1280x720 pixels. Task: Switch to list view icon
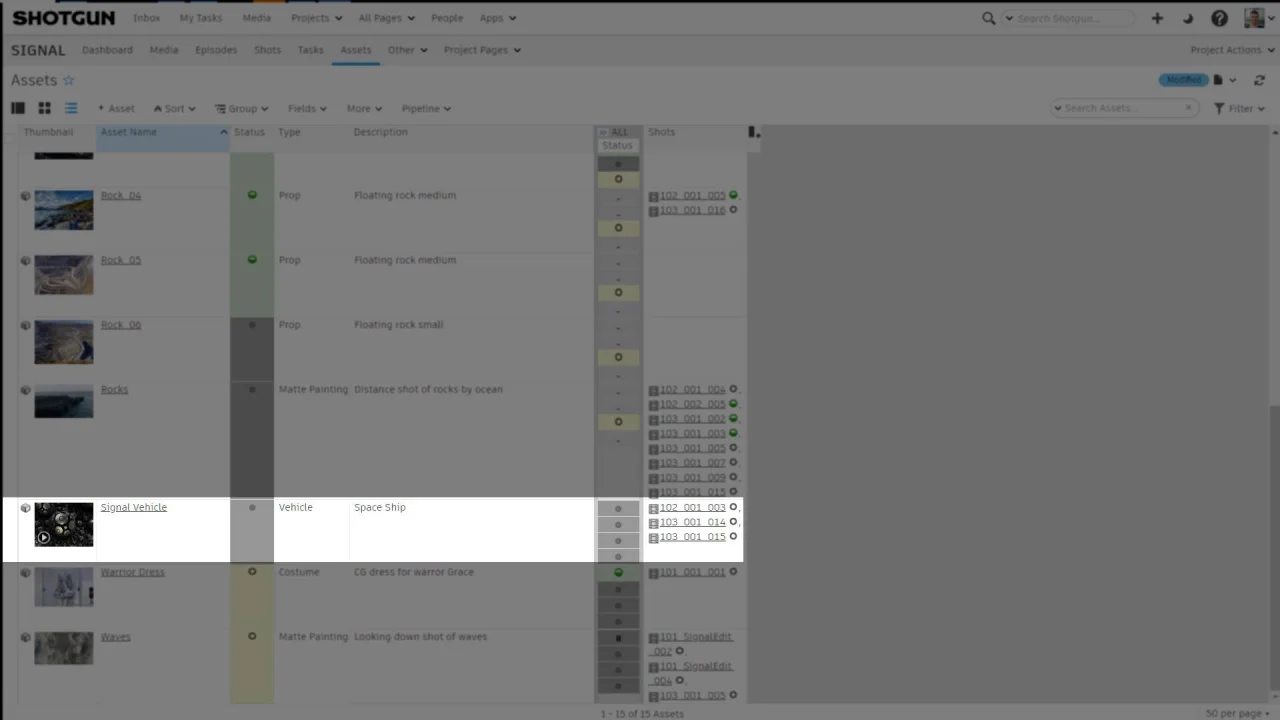tap(71, 108)
